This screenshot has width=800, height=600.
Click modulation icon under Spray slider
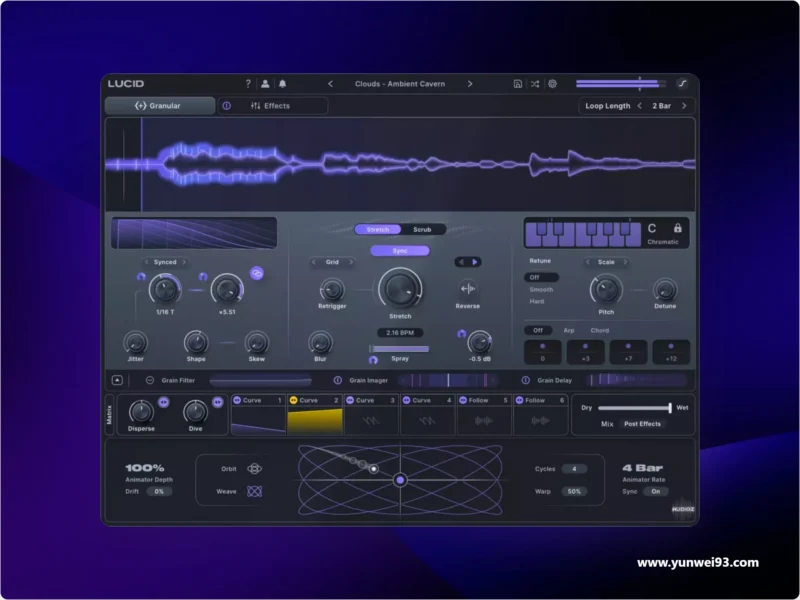pos(373,360)
